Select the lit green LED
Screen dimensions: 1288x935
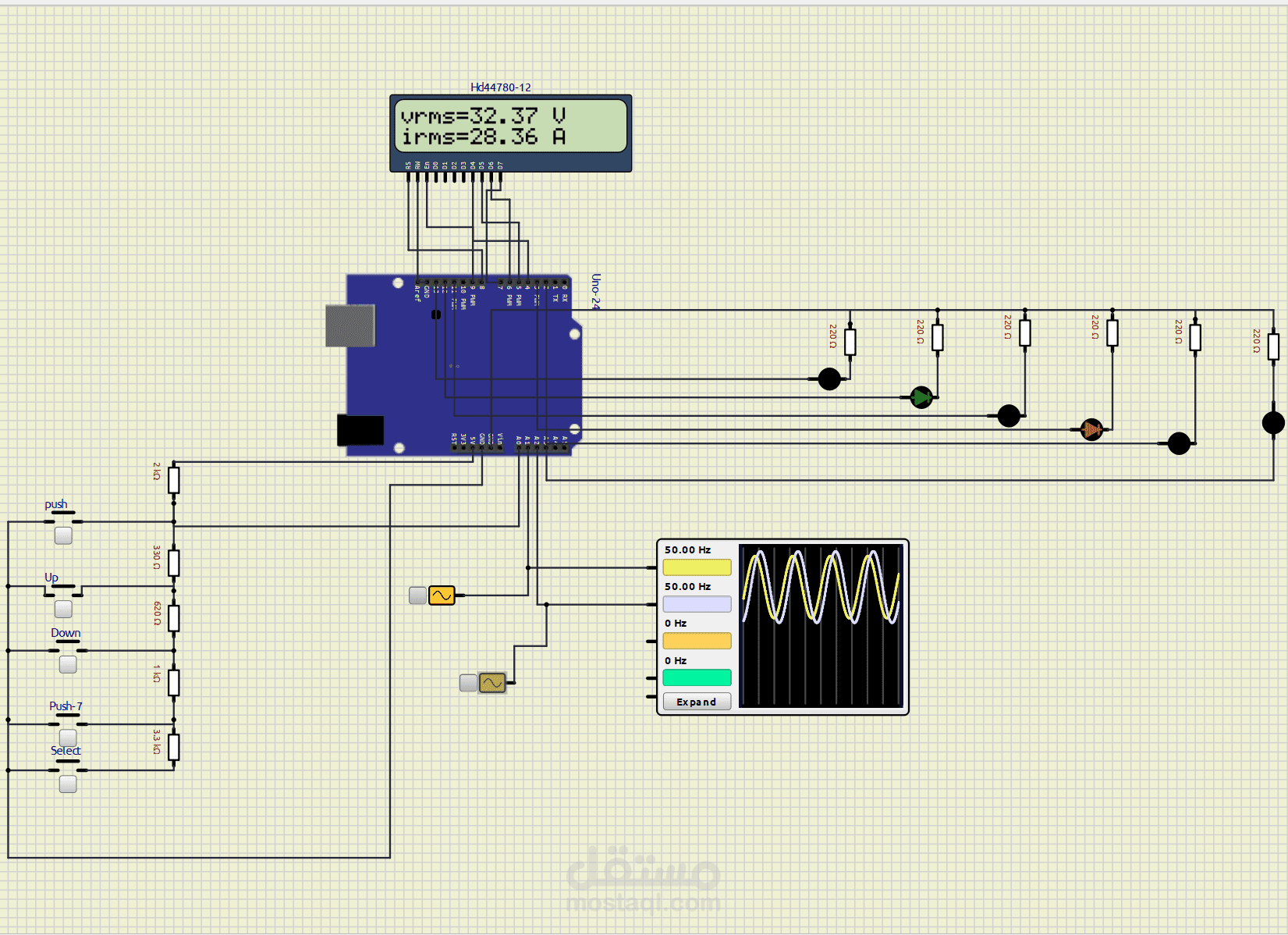click(x=921, y=397)
